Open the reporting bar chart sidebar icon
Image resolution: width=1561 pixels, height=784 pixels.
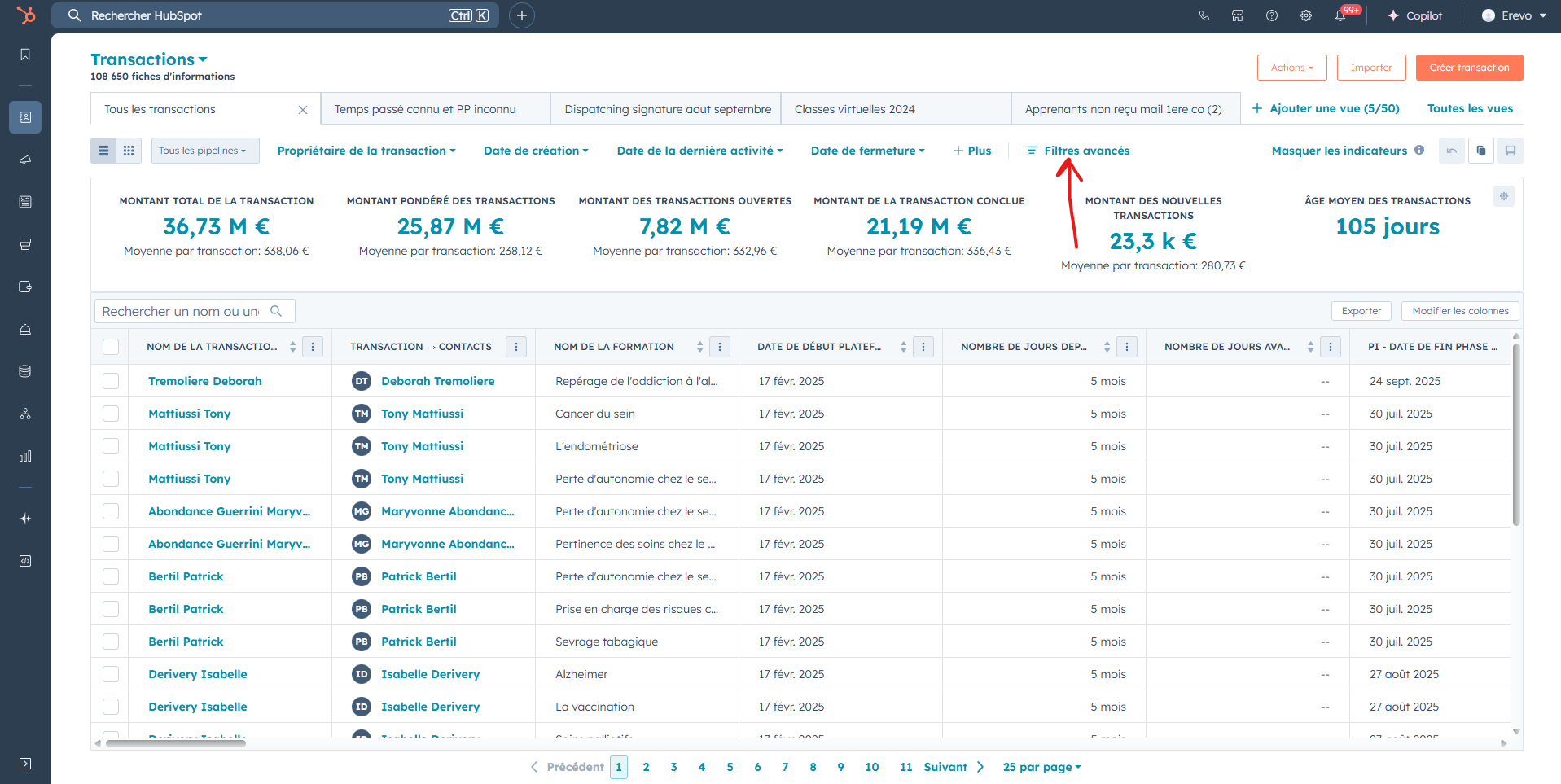pyautogui.click(x=25, y=456)
